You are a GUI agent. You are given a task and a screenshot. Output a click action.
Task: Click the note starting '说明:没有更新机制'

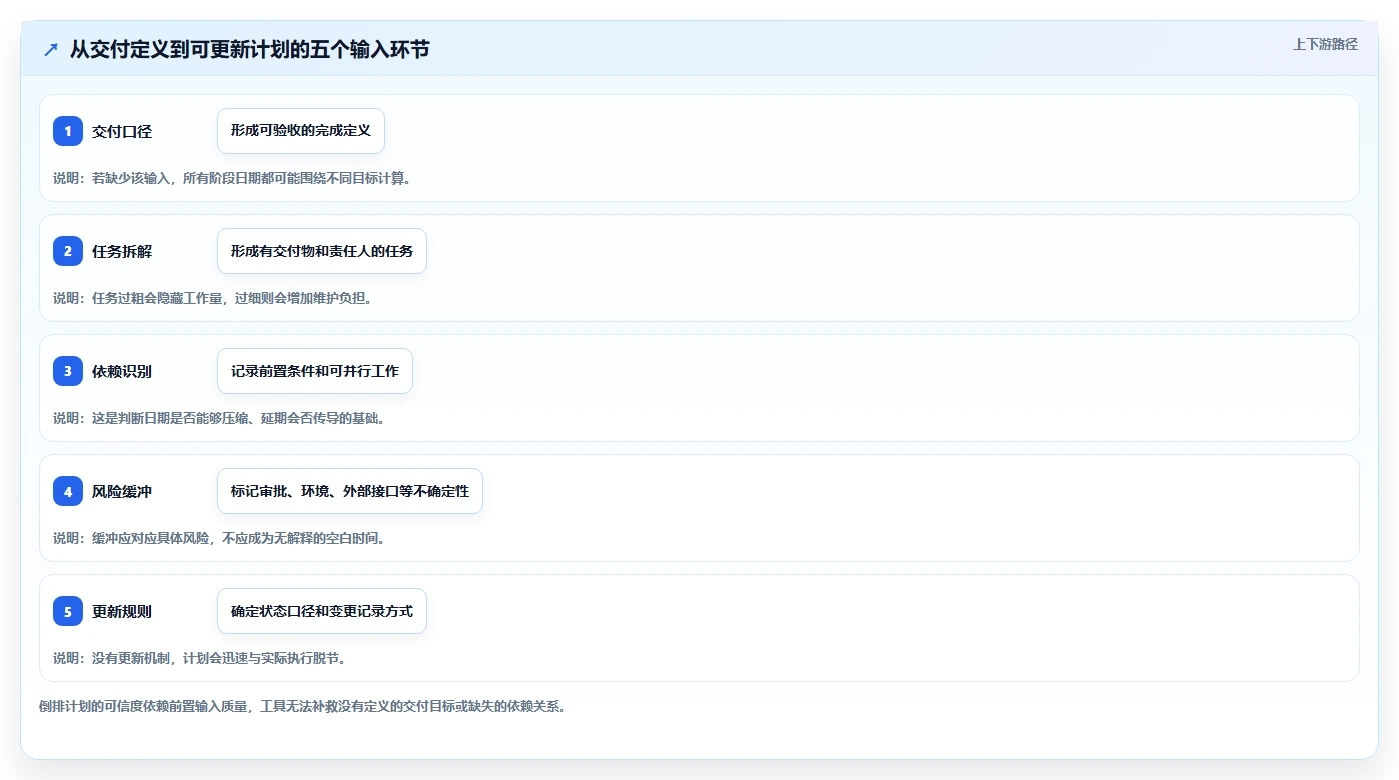pos(200,658)
